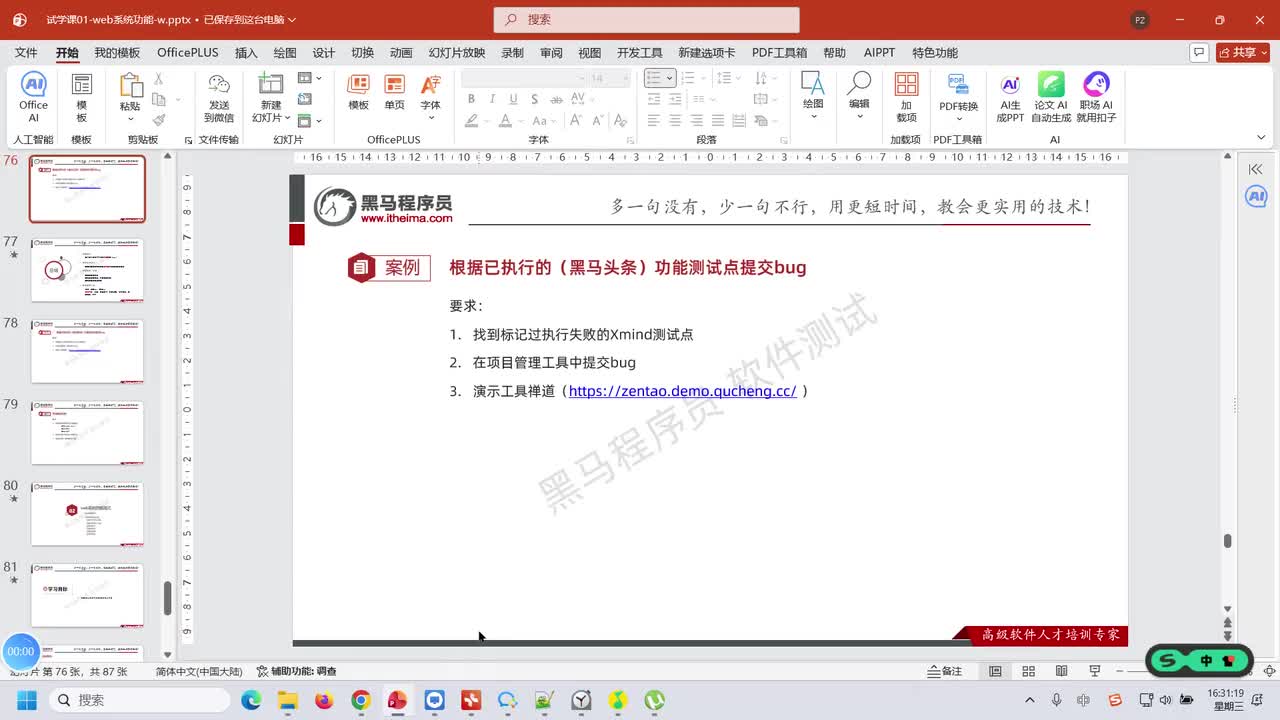
Task: Click the AI icon in right sidebar
Action: [1256, 197]
